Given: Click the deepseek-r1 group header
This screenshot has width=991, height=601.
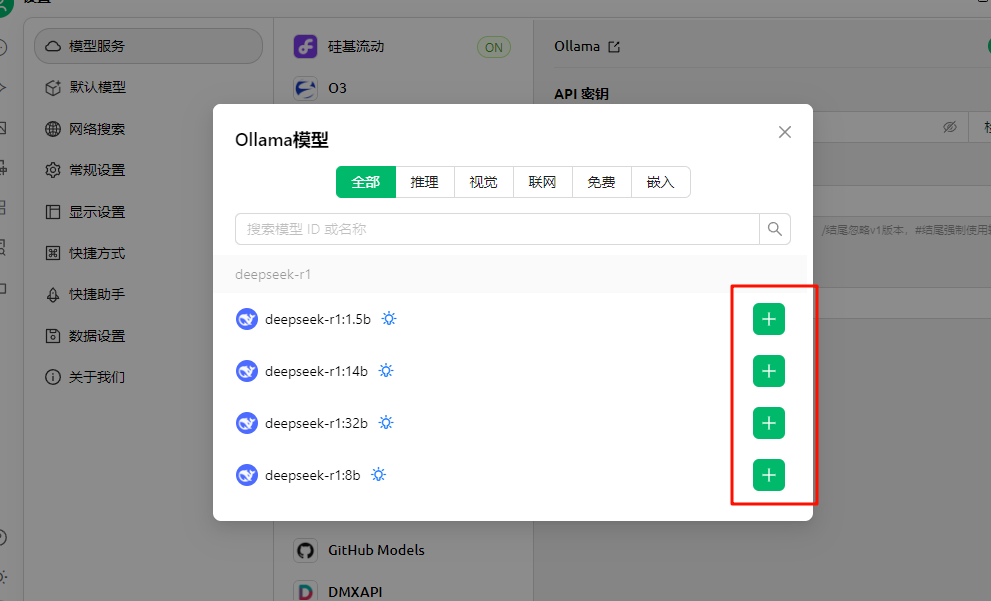Looking at the screenshot, I should [x=510, y=274].
